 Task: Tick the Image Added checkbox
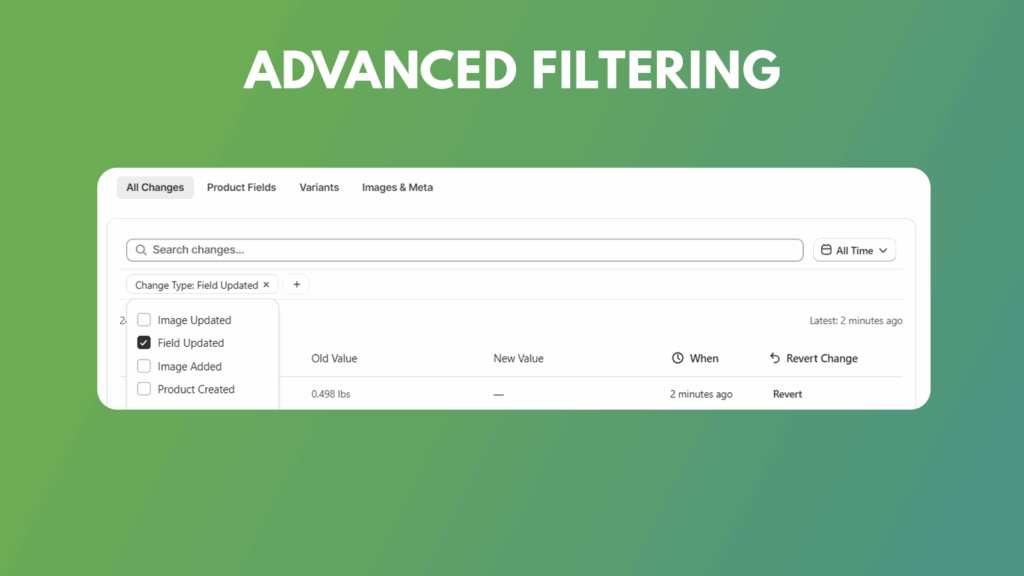144,366
